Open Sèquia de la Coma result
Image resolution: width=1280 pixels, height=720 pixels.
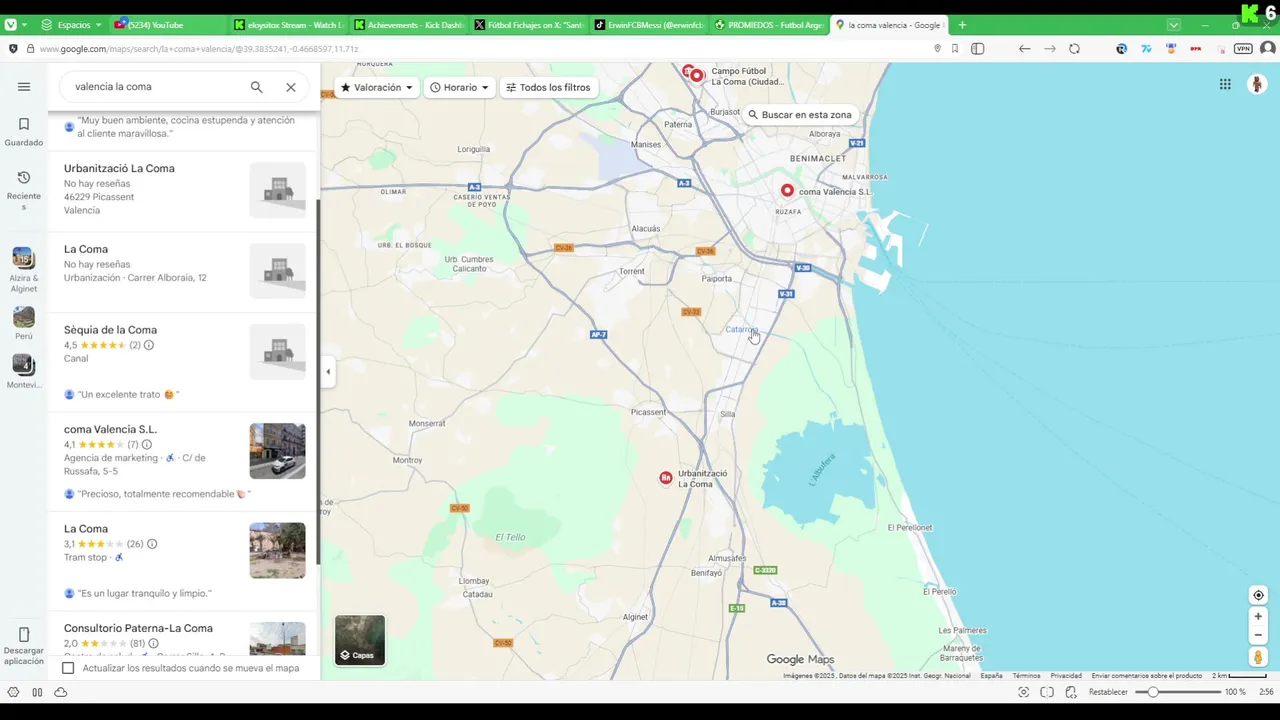[182, 361]
